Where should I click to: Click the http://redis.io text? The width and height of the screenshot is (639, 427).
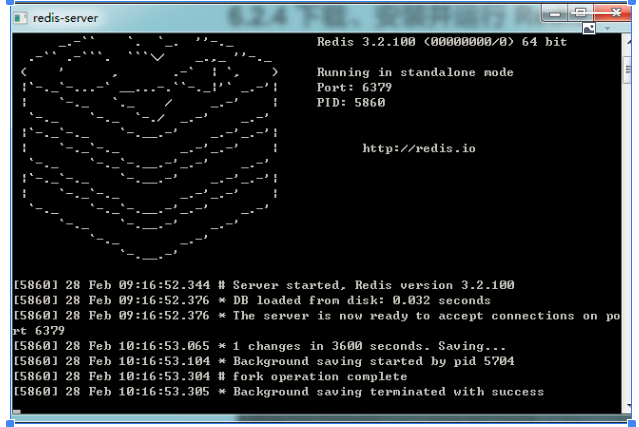[419, 148]
